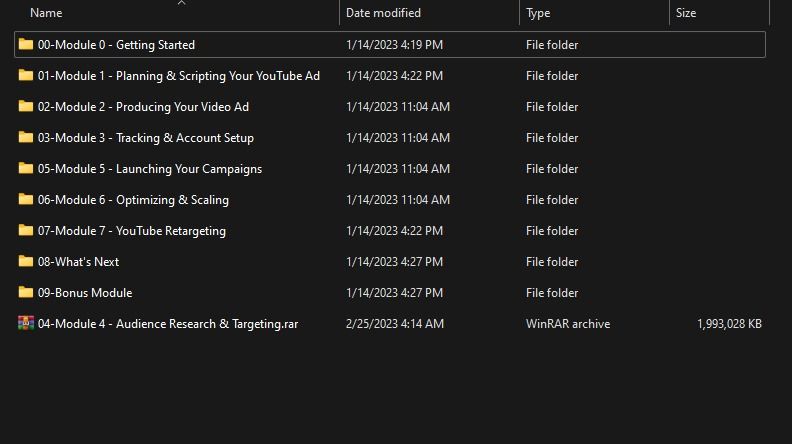The width and height of the screenshot is (792, 444).
Task: Select the 07-Module 7 - YouTube Retargeting name
Action: click(x=131, y=231)
